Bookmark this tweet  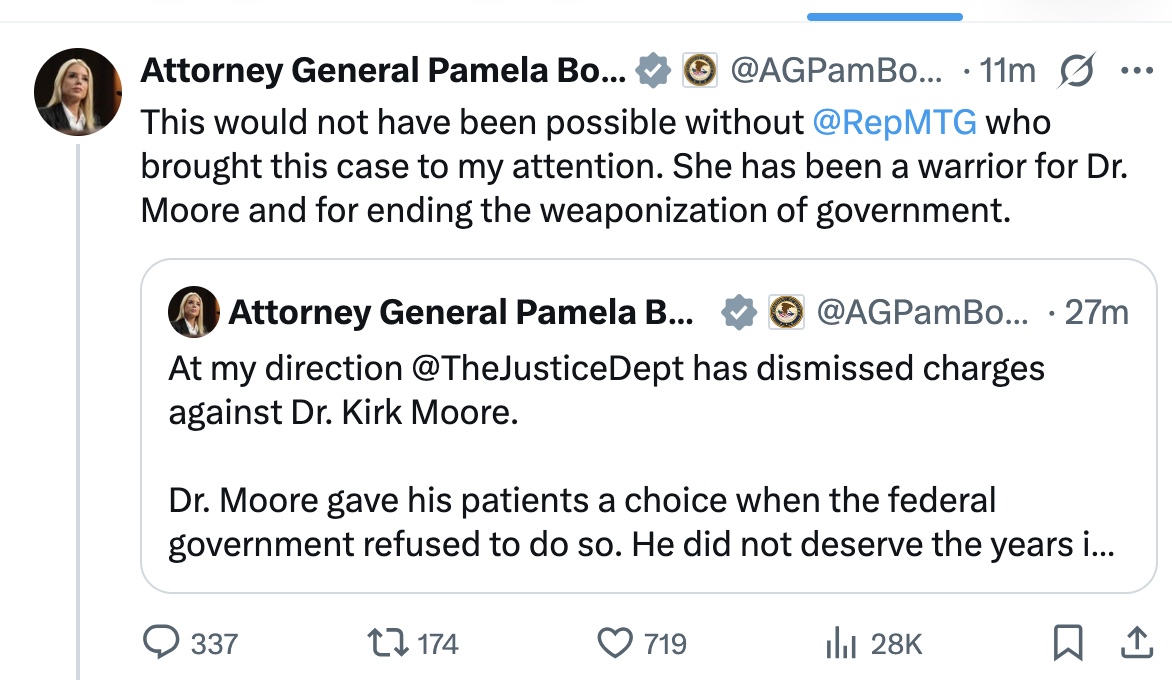(1068, 643)
